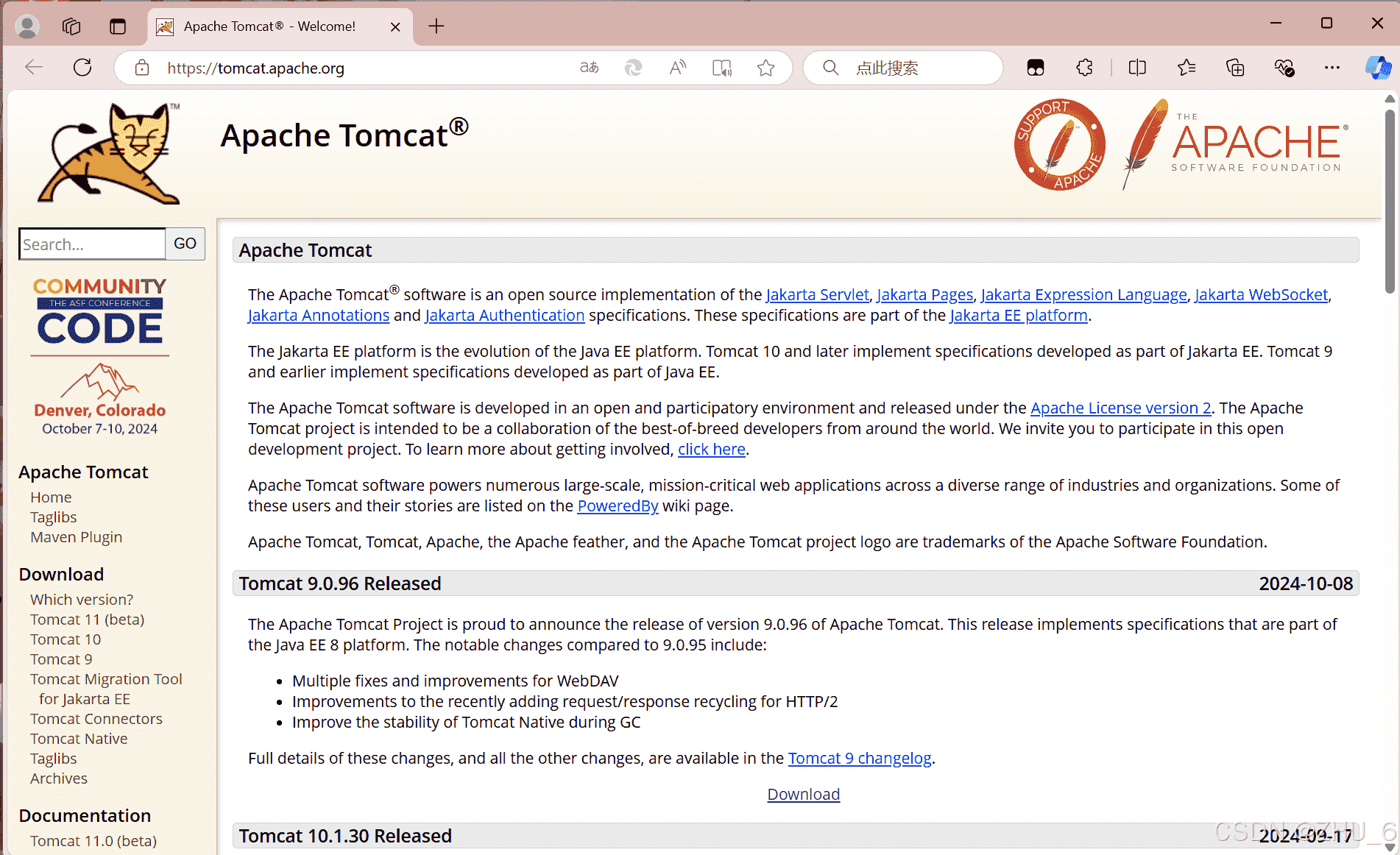1400x855 pixels.
Task: Open the read aloud icon
Action: point(677,68)
